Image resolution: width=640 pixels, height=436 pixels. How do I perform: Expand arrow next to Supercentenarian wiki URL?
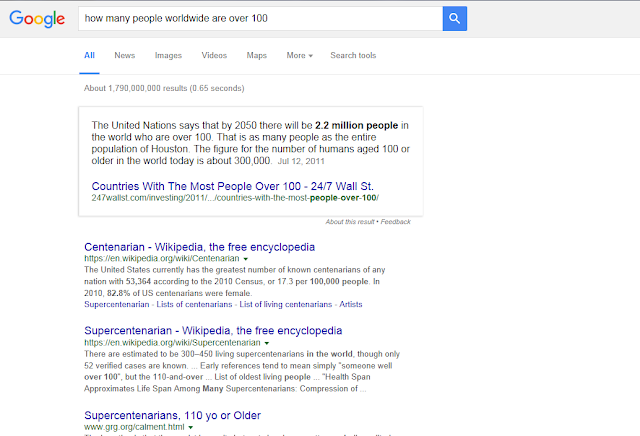coord(267,343)
